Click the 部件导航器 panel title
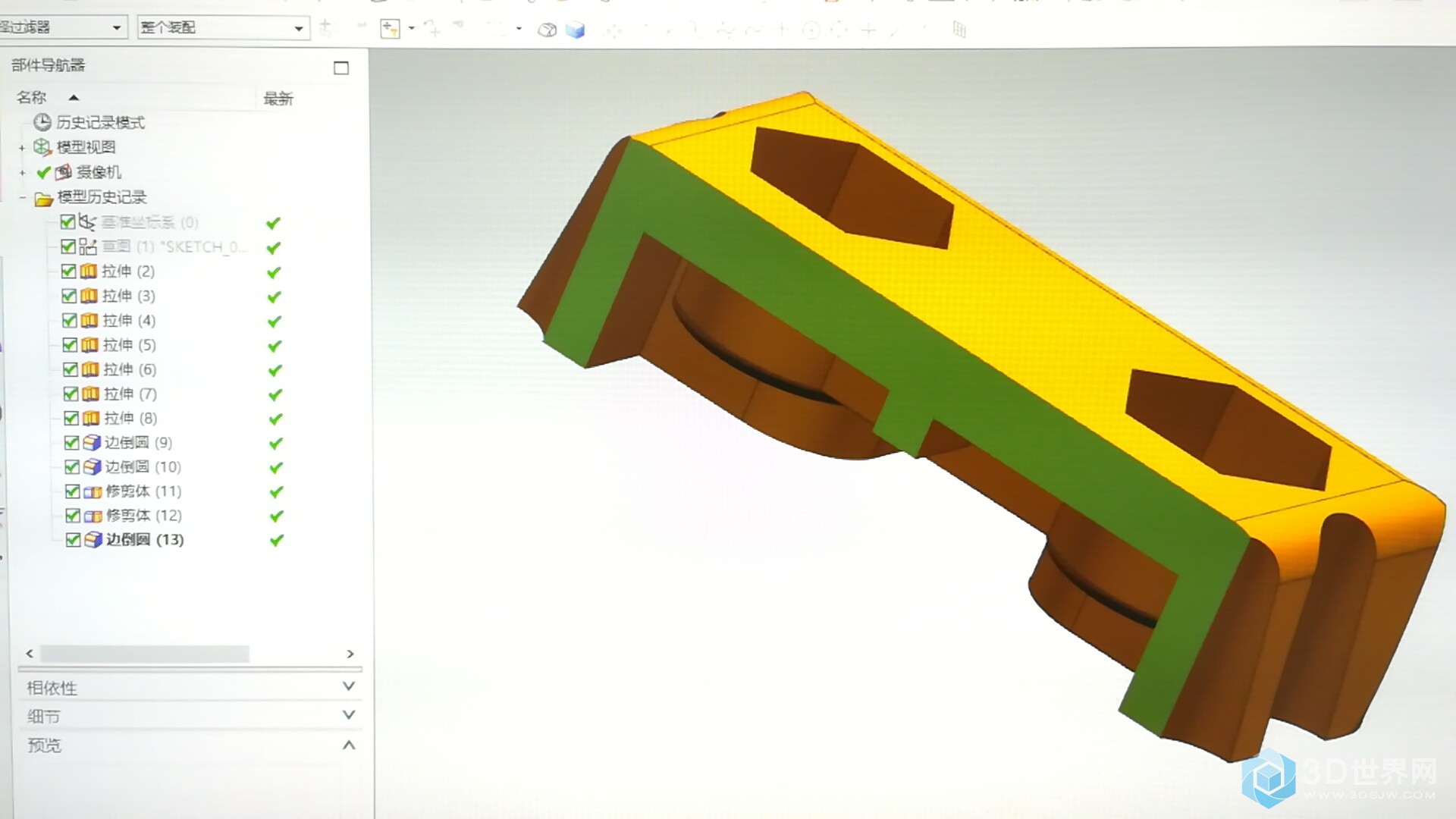 [x=49, y=65]
